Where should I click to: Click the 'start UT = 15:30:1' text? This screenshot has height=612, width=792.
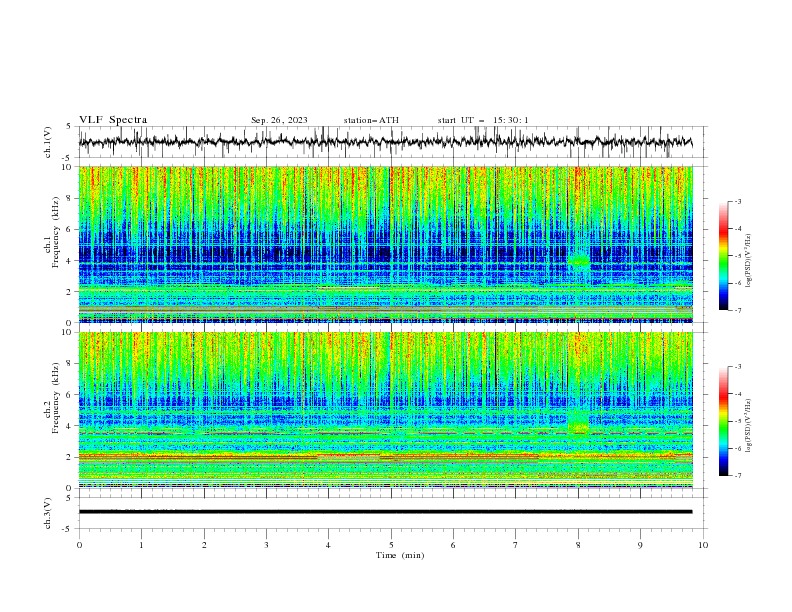(483, 120)
